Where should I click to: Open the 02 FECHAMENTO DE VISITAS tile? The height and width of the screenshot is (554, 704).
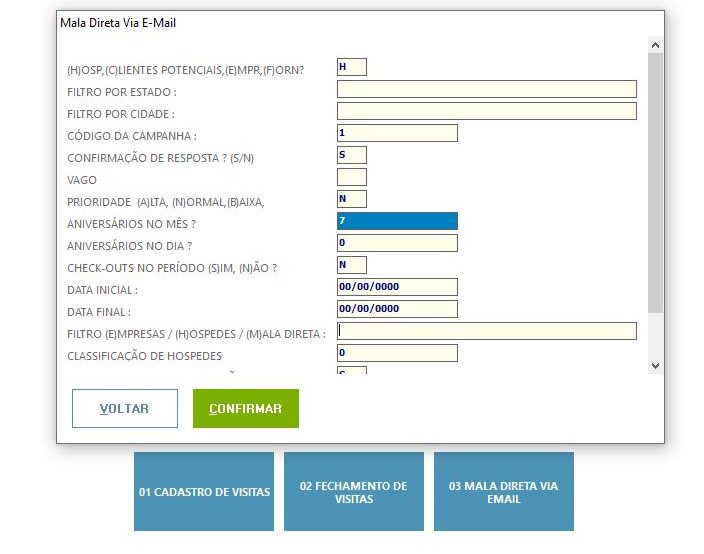click(354, 492)
